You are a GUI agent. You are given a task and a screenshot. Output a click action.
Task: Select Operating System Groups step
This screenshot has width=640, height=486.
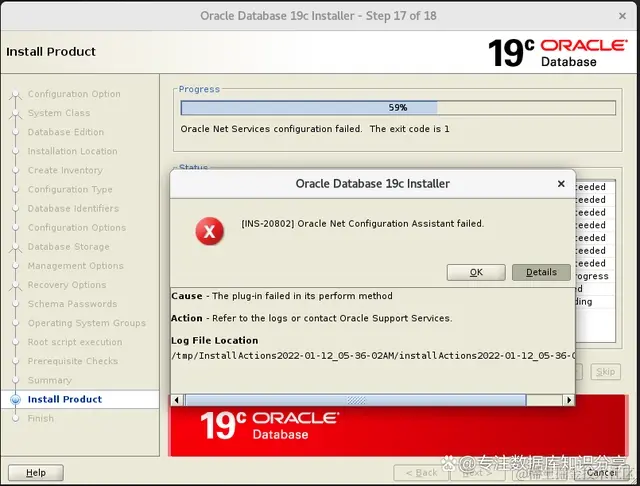coord(87,323)
